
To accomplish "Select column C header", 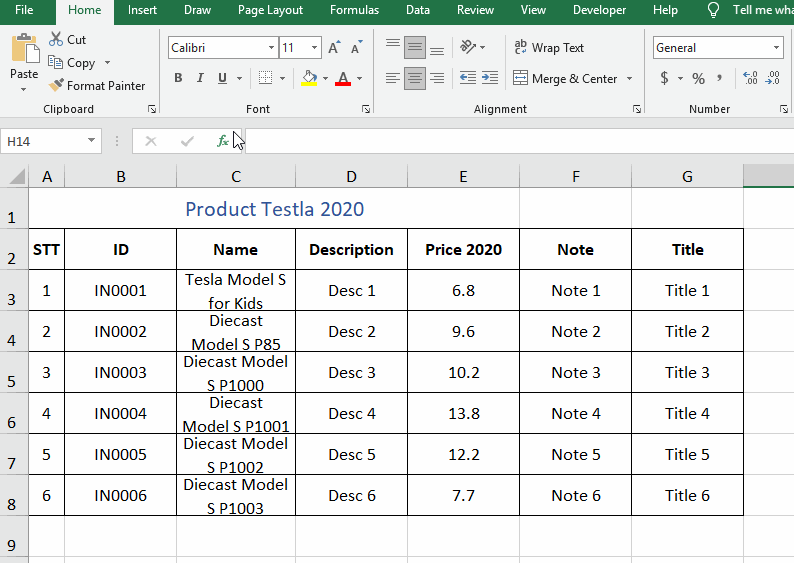I will 236,176.
